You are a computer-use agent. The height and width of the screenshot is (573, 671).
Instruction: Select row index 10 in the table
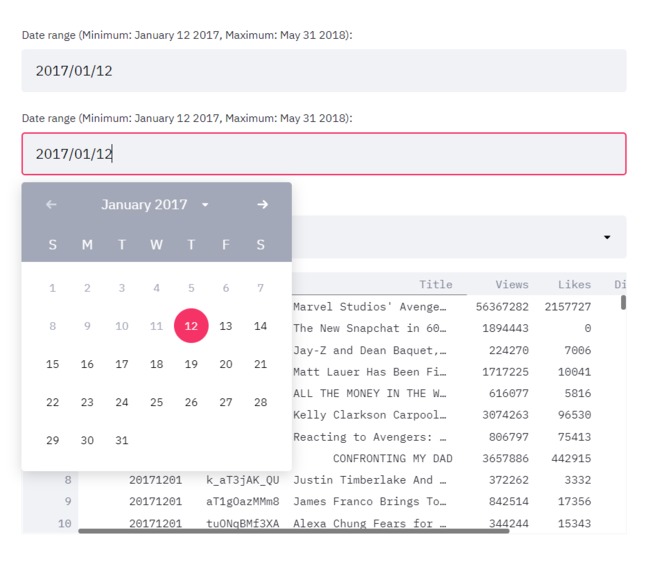click(65, 523)
